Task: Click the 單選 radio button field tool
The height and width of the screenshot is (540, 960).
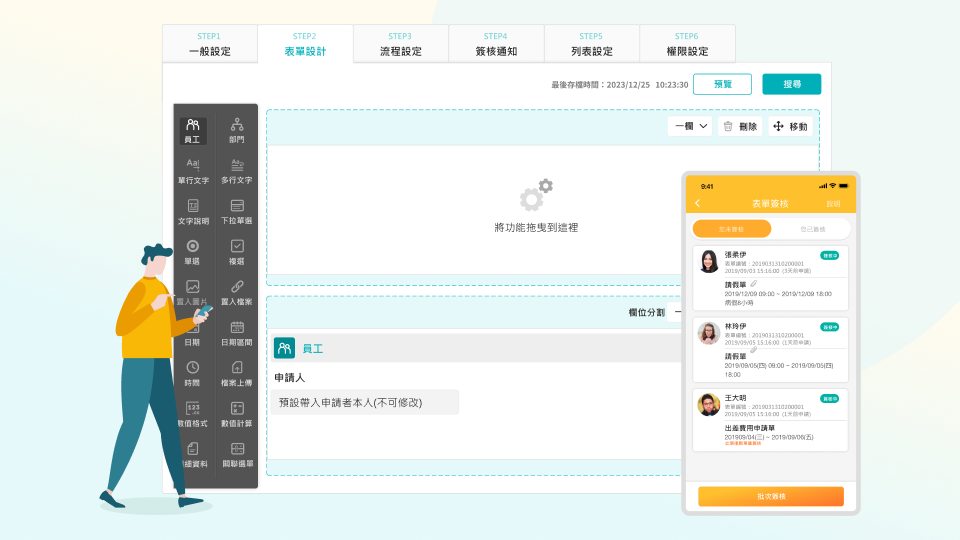Action: [193, 251]
